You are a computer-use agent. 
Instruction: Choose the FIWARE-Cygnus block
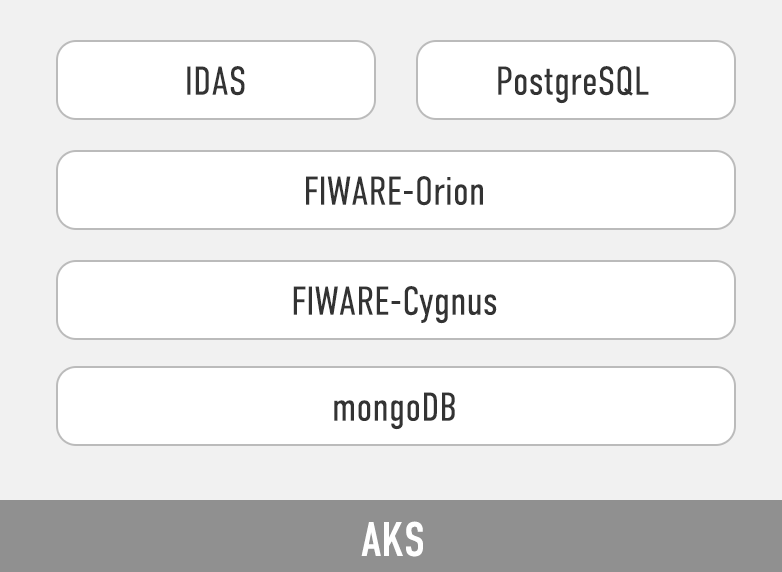pos(396,300)
